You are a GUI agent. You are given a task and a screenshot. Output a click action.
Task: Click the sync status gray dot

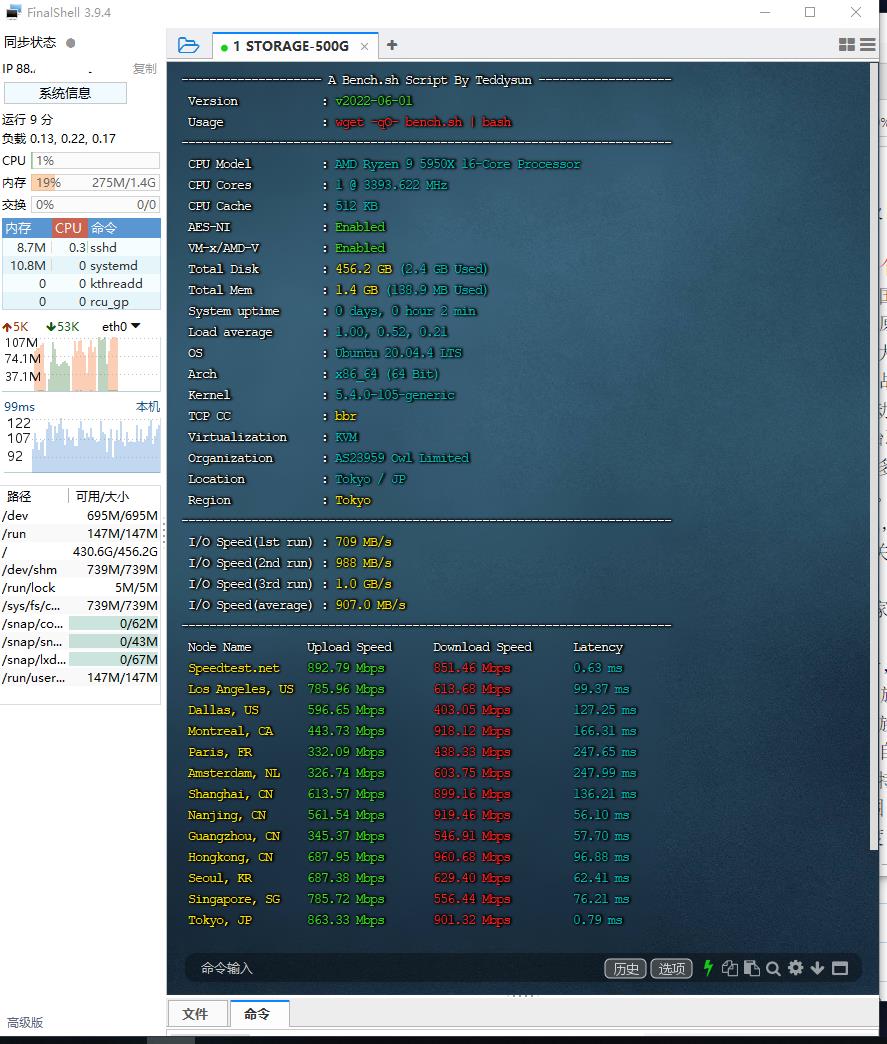point(71,43)
